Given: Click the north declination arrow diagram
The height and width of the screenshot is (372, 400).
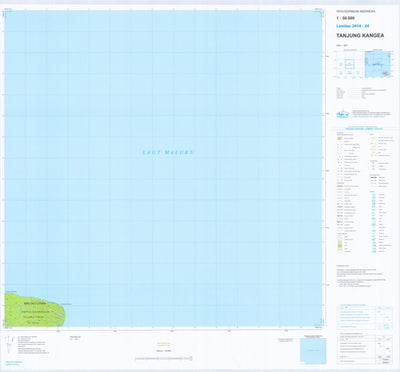Looking at the screenshot, I should coord(9,345).
